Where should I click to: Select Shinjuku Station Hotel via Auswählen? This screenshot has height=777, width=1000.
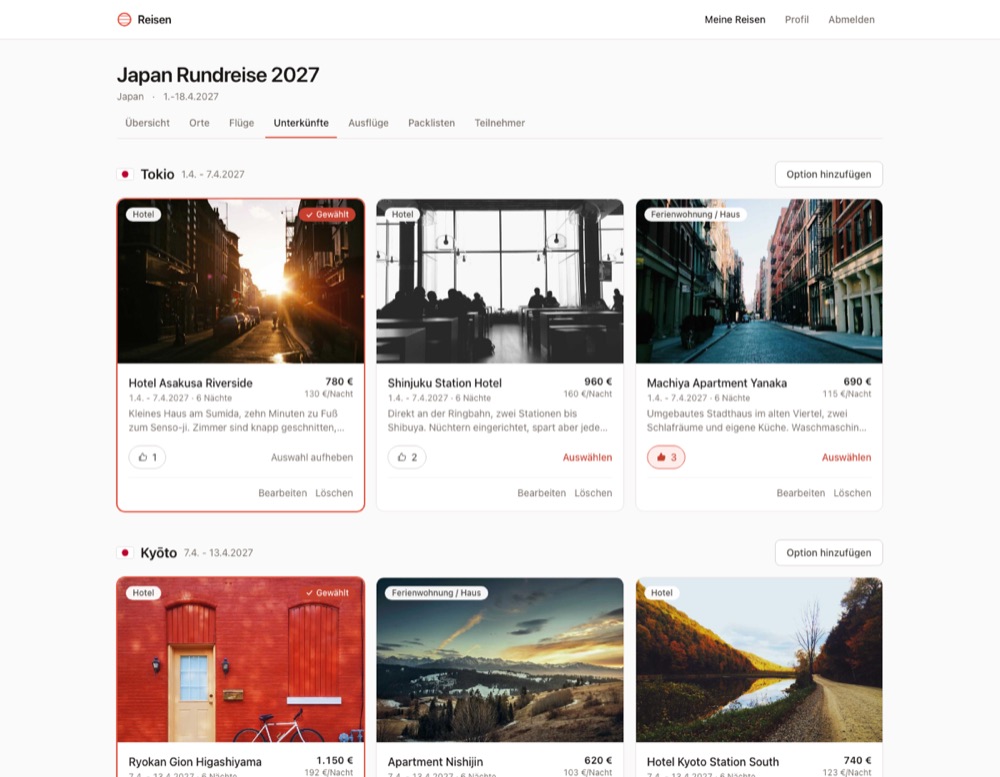pyautogui.click(x=587, y=457)
